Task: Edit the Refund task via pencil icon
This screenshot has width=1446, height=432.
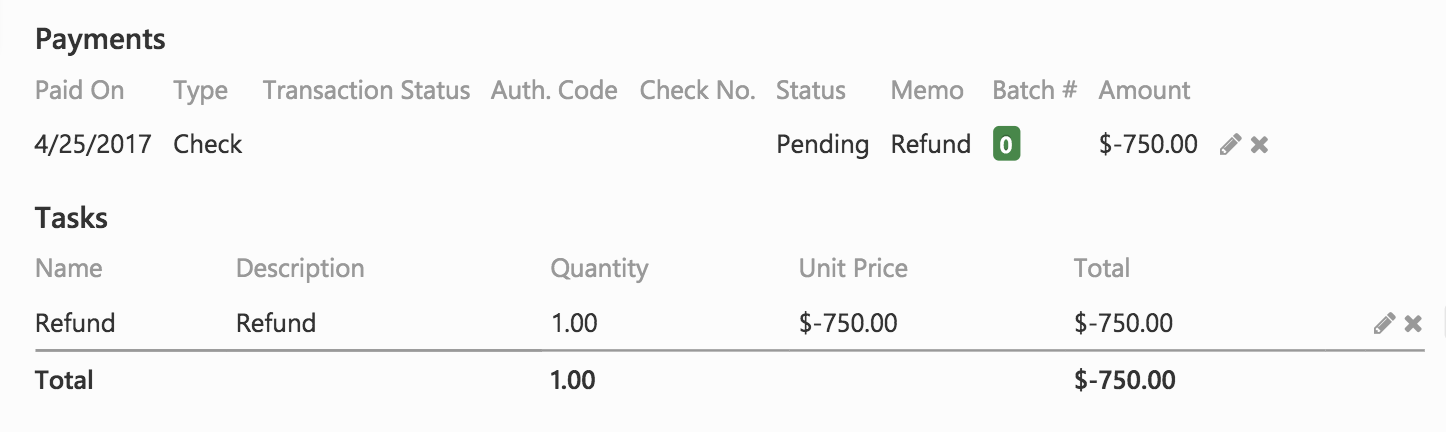Action: (x=1384, y=324)
